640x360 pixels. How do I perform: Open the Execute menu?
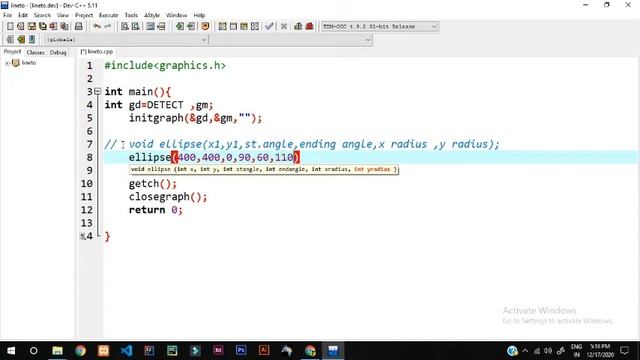109,15
